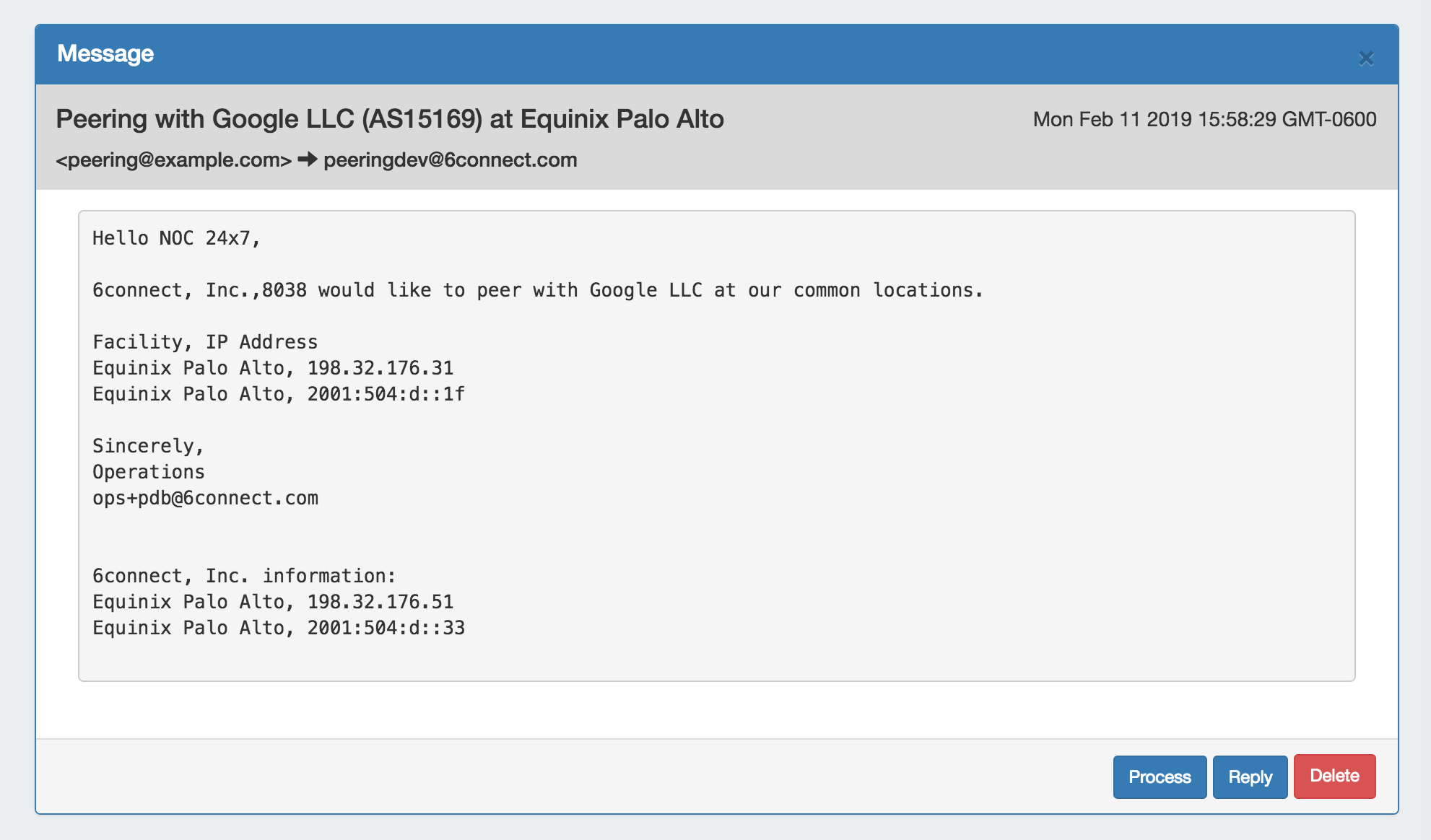This screenshot has height=840, width=1431.
Task: Click the Reply button
Action: pos(1250,776)
